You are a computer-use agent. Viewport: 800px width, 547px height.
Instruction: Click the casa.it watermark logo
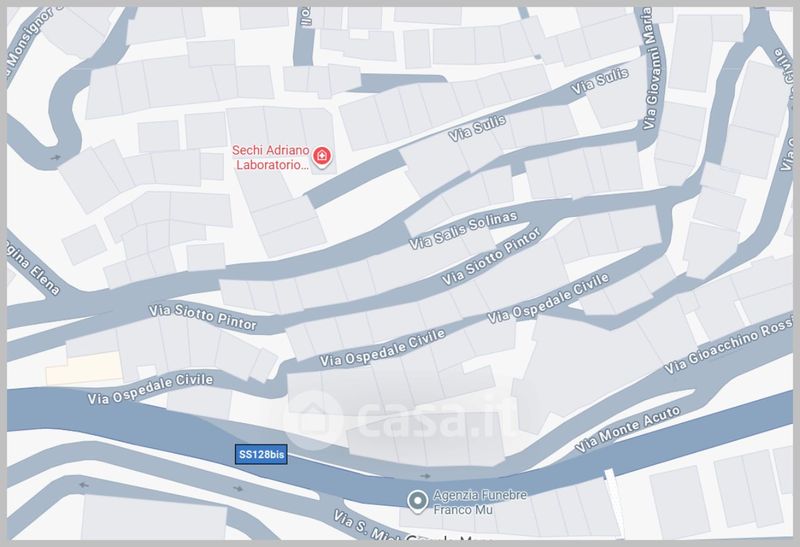coord(399,419)
